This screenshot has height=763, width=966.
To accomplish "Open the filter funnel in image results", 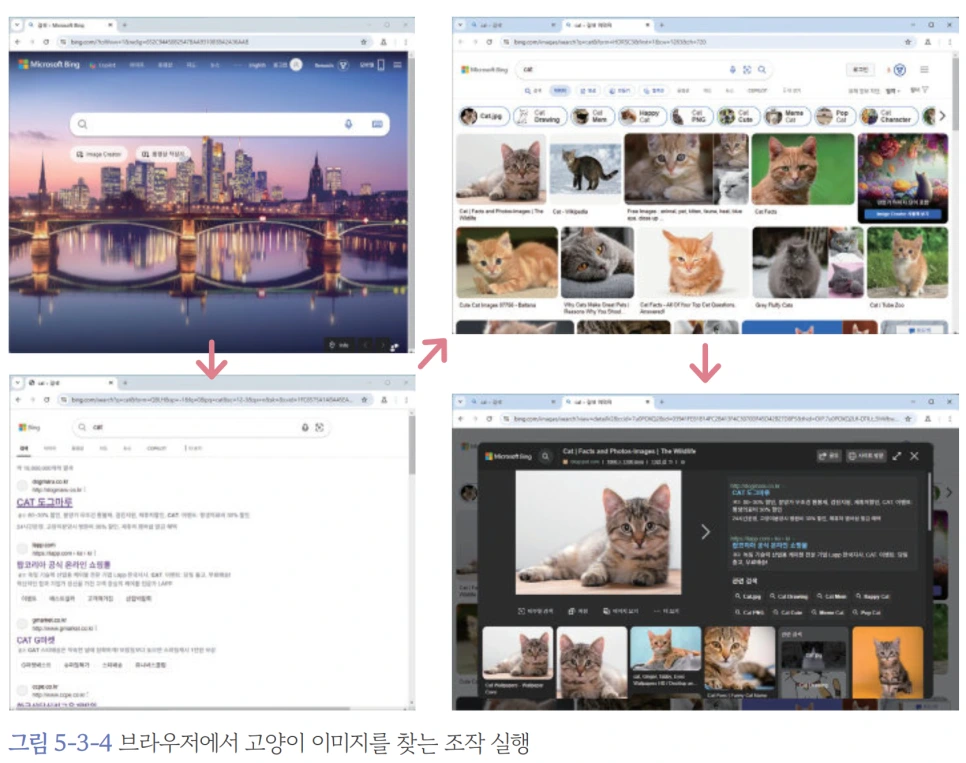I will [x=925, y=90].
